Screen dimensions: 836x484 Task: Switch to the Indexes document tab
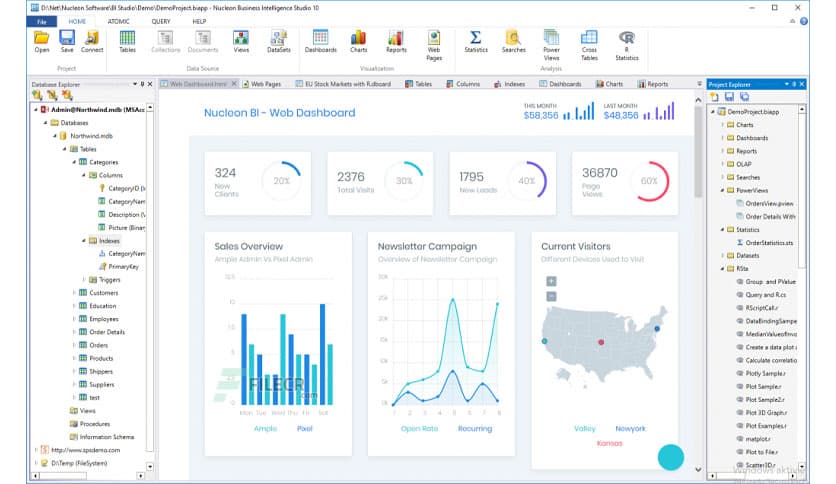click(x=509, y=84)
